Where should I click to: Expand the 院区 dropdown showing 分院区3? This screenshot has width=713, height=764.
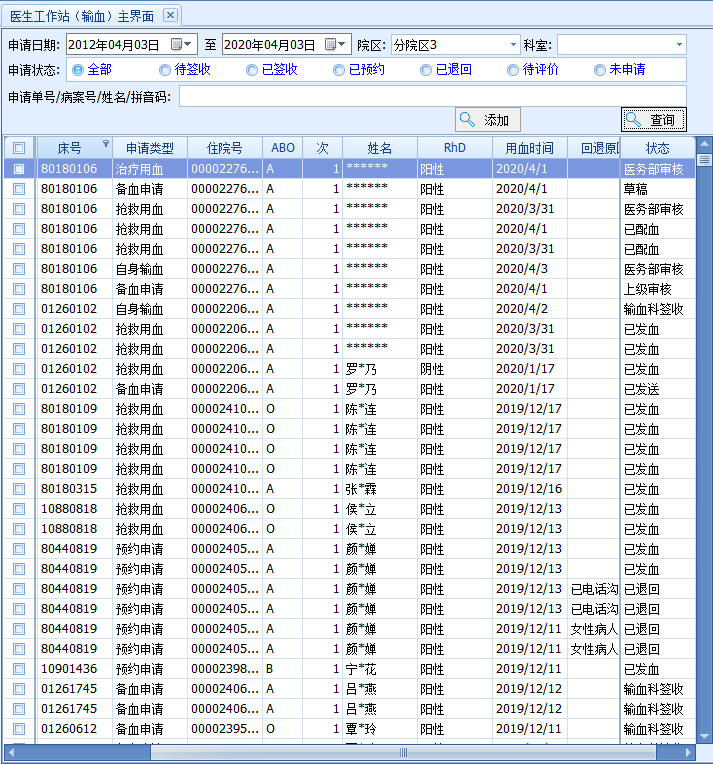pyautogui.click(x=514, y=45)
